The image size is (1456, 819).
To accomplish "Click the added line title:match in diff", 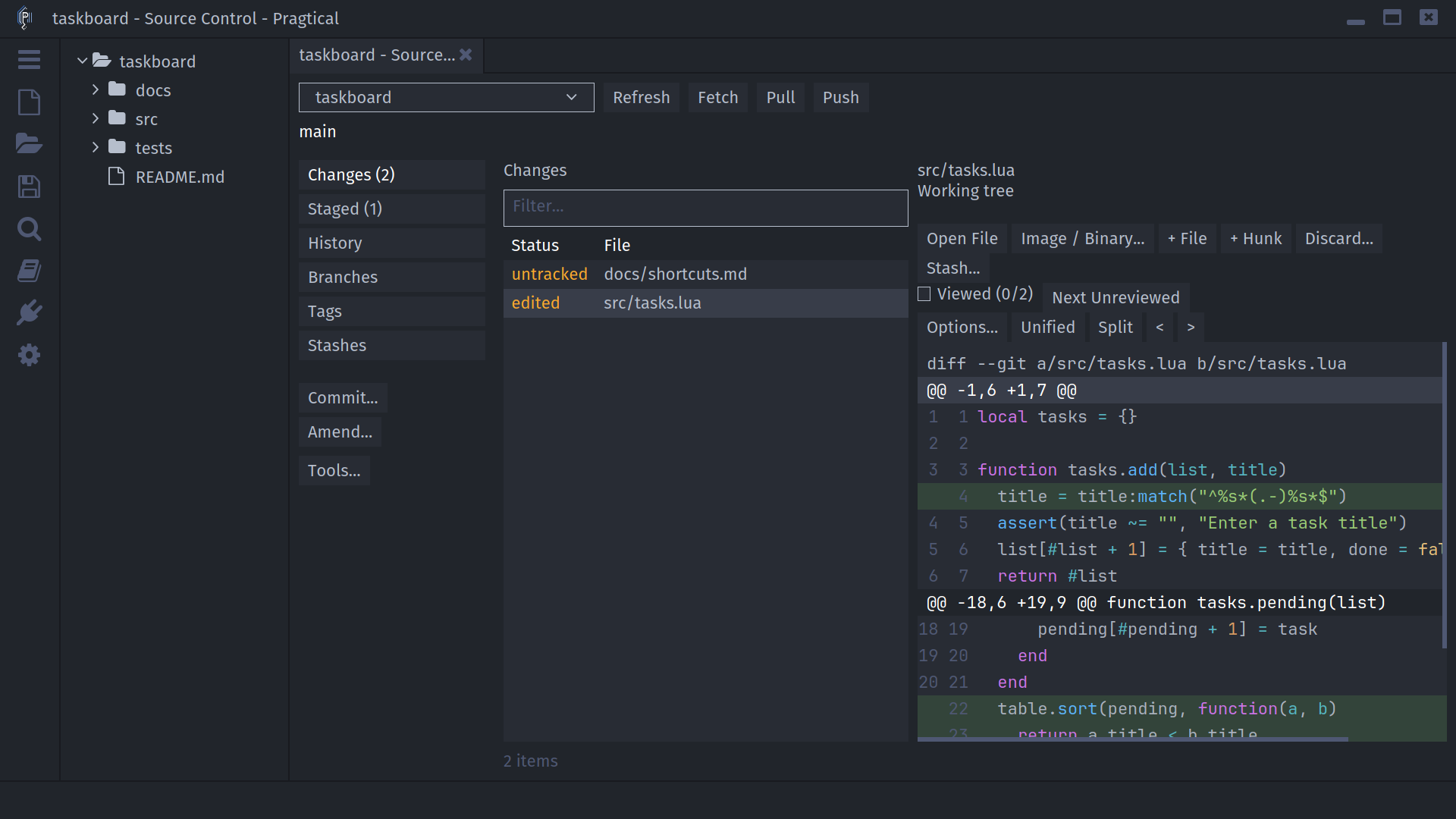I will click(1179, 497).
